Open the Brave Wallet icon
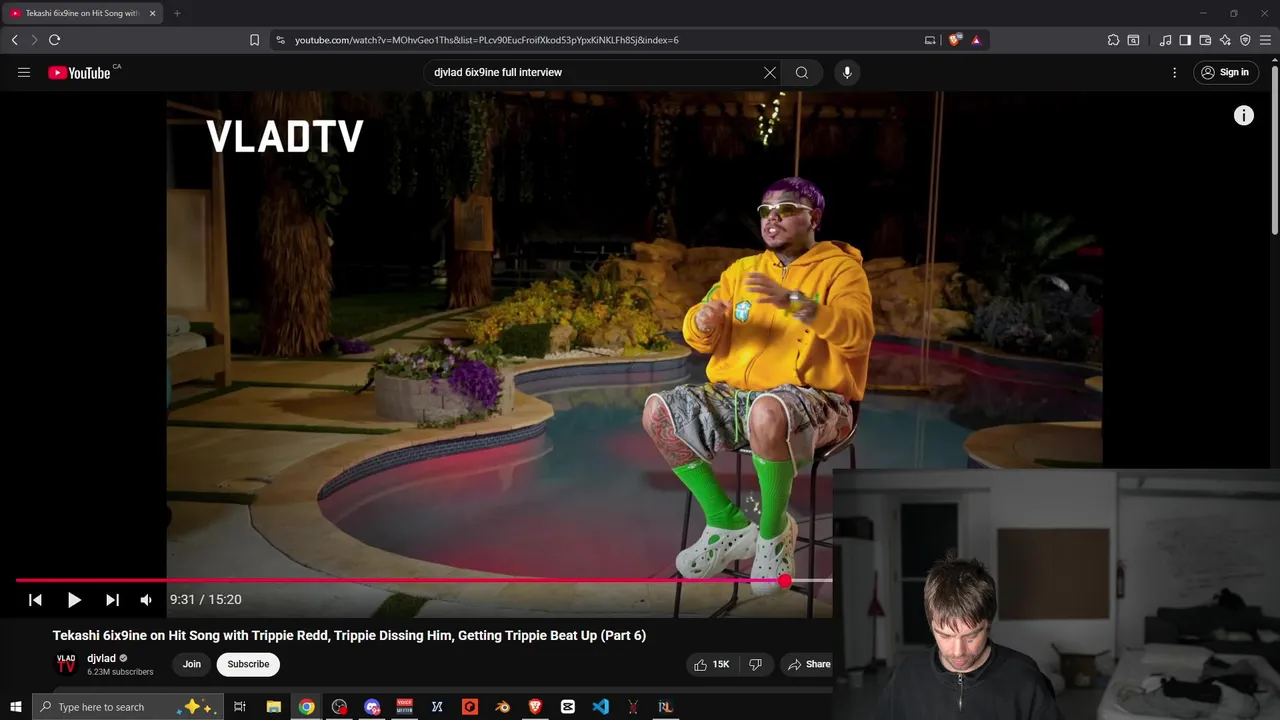The width and height of the screenshot is (1280, 720). (x=1205, y=40)
